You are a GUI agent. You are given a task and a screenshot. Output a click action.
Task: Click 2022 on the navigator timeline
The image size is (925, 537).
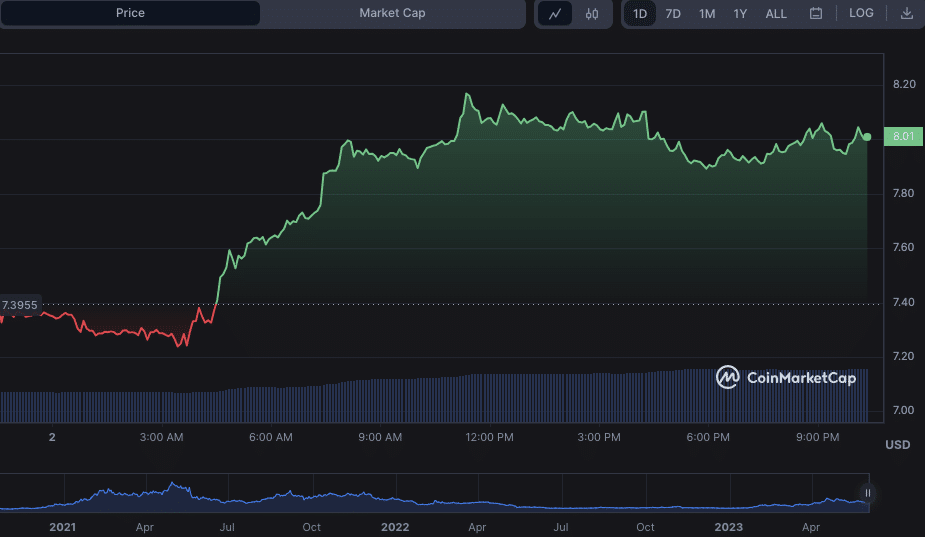point(395,526)
